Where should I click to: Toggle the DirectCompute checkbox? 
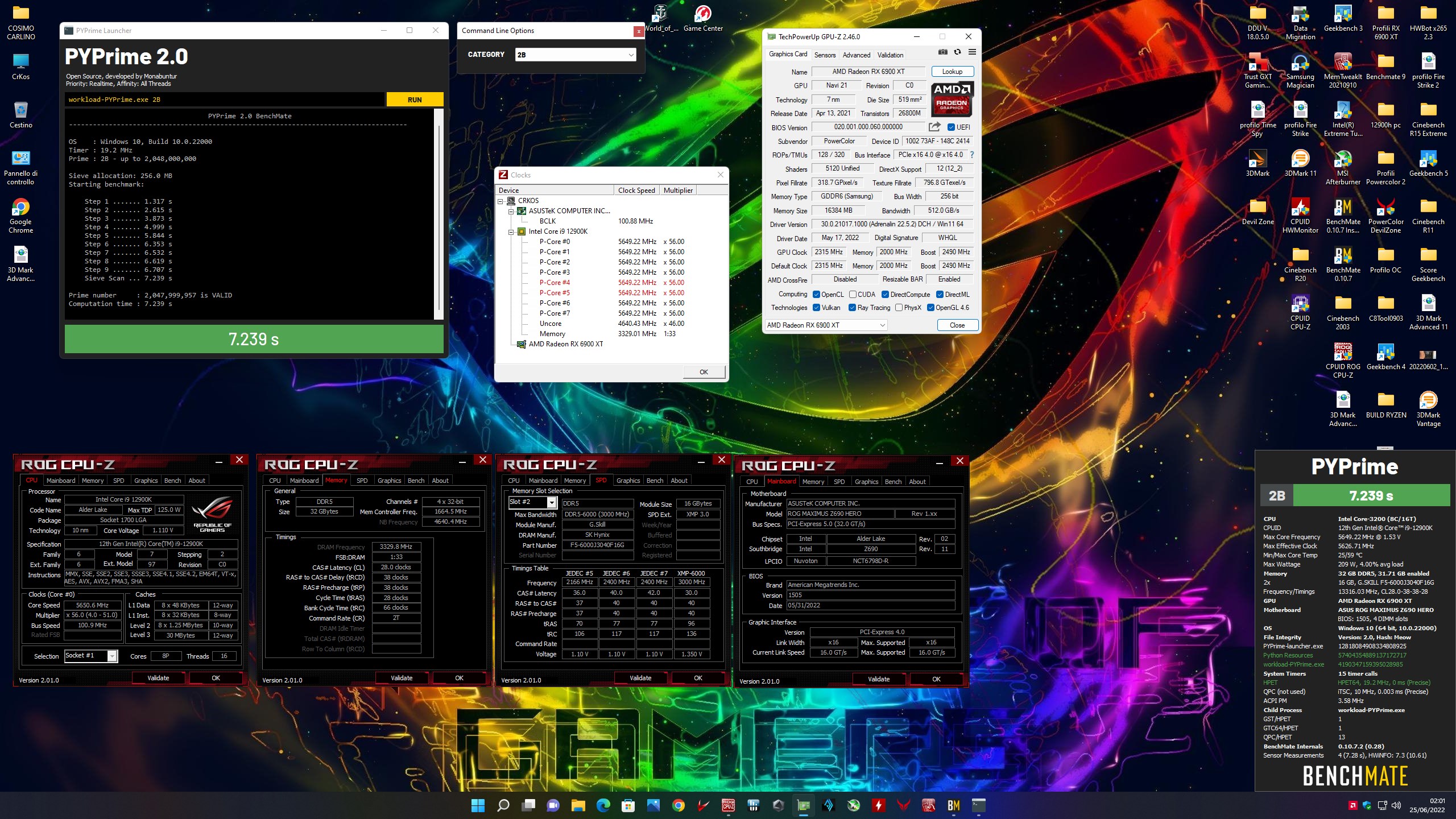pyautogui.click(x=885, y=294)
